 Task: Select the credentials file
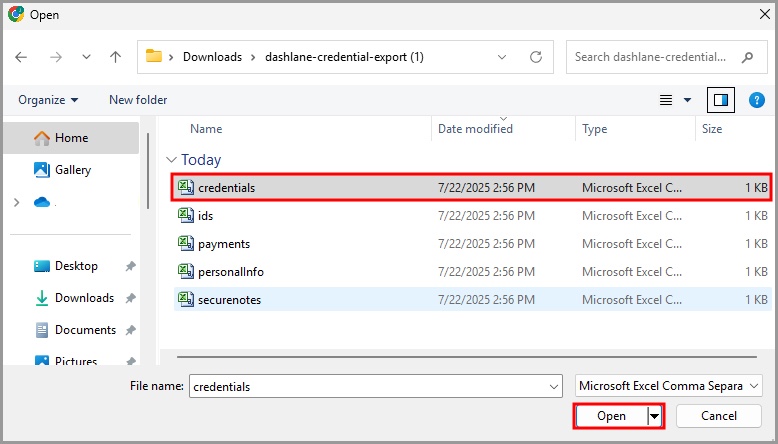[x=471, y=188]
